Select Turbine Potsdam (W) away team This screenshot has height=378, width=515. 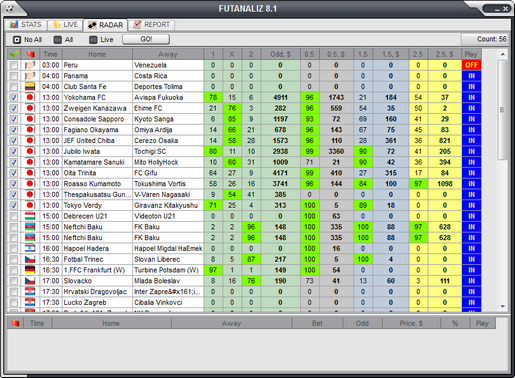(166, 270)
